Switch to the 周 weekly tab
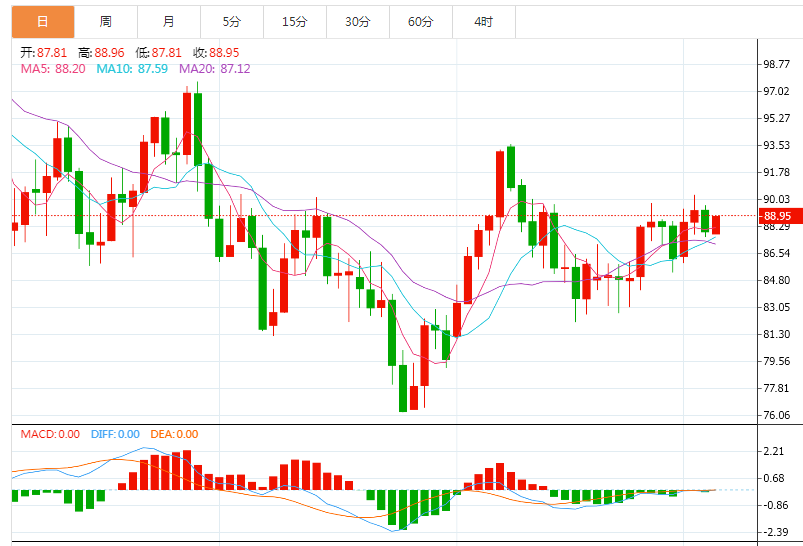Screen dimensions: 803x546 click(106, 22)
